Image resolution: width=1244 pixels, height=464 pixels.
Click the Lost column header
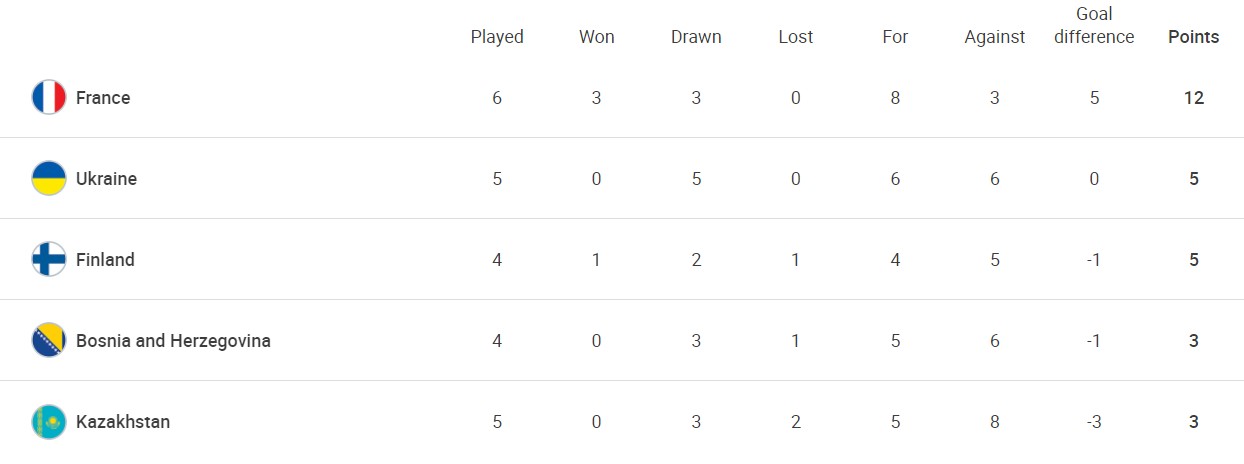[x=796, y=37]
